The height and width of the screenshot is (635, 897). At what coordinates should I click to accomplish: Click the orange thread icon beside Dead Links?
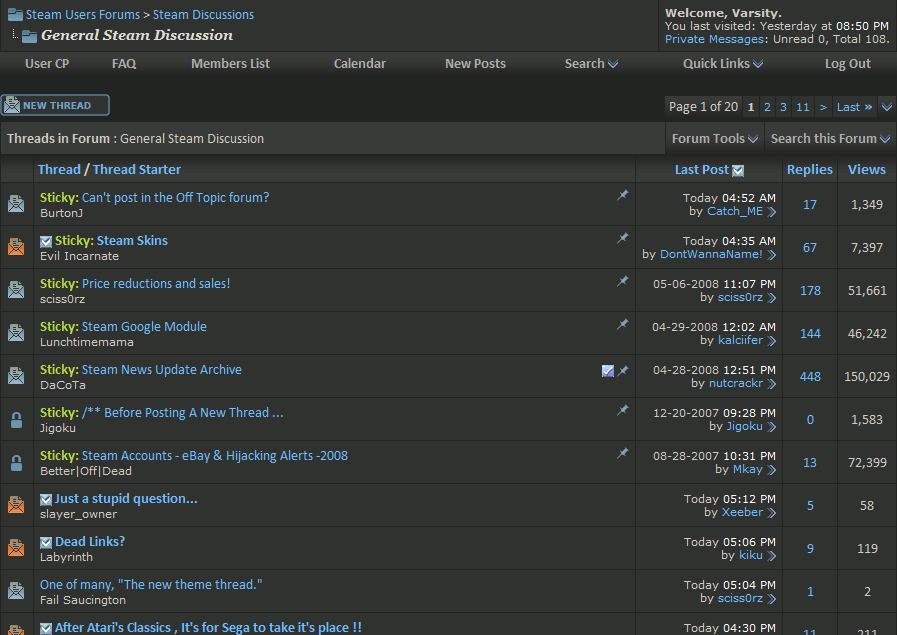click(x=16, y=547)
